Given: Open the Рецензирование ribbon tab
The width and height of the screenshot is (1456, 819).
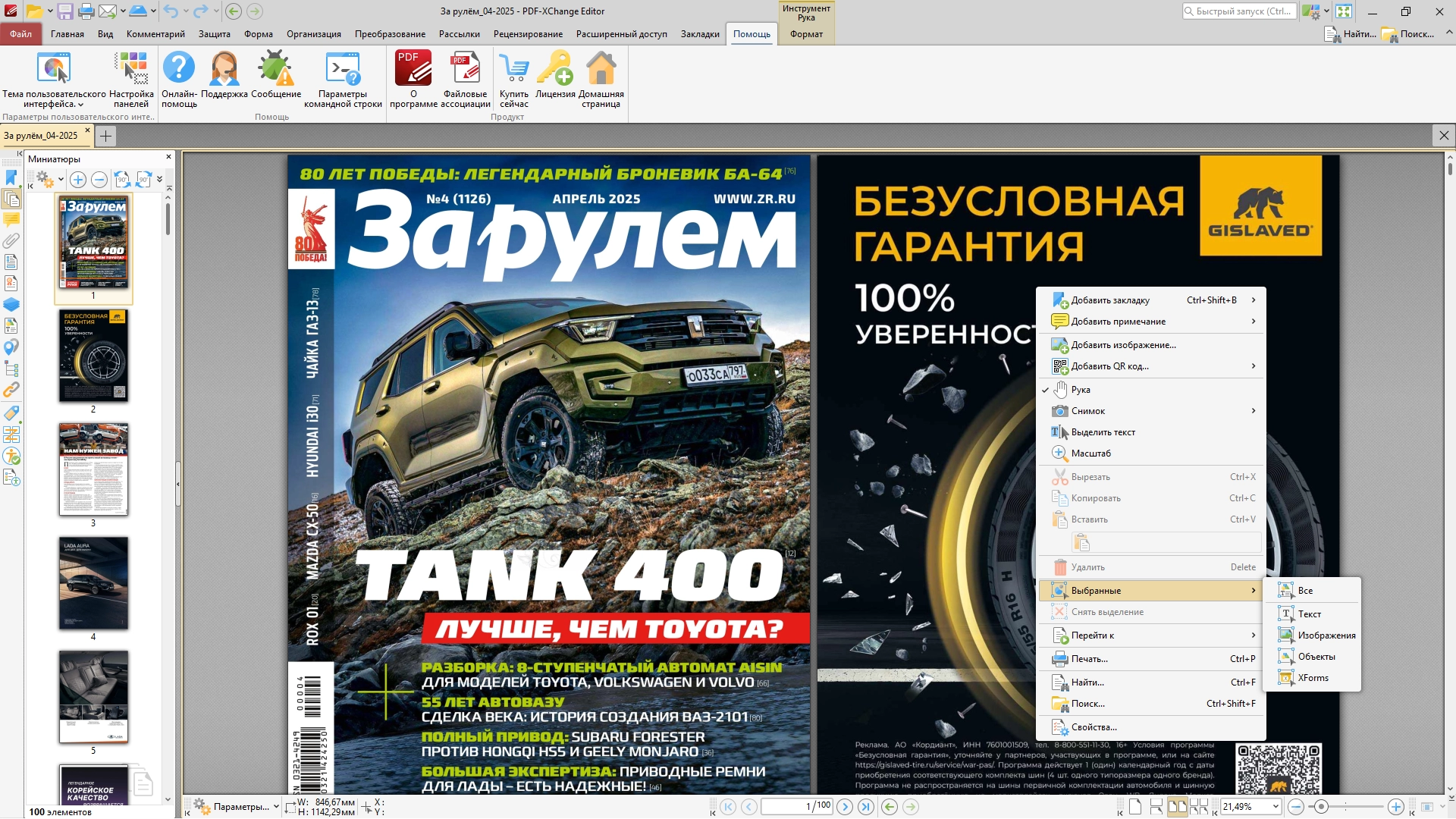Looking at the screenshot, I should (528, 34).
